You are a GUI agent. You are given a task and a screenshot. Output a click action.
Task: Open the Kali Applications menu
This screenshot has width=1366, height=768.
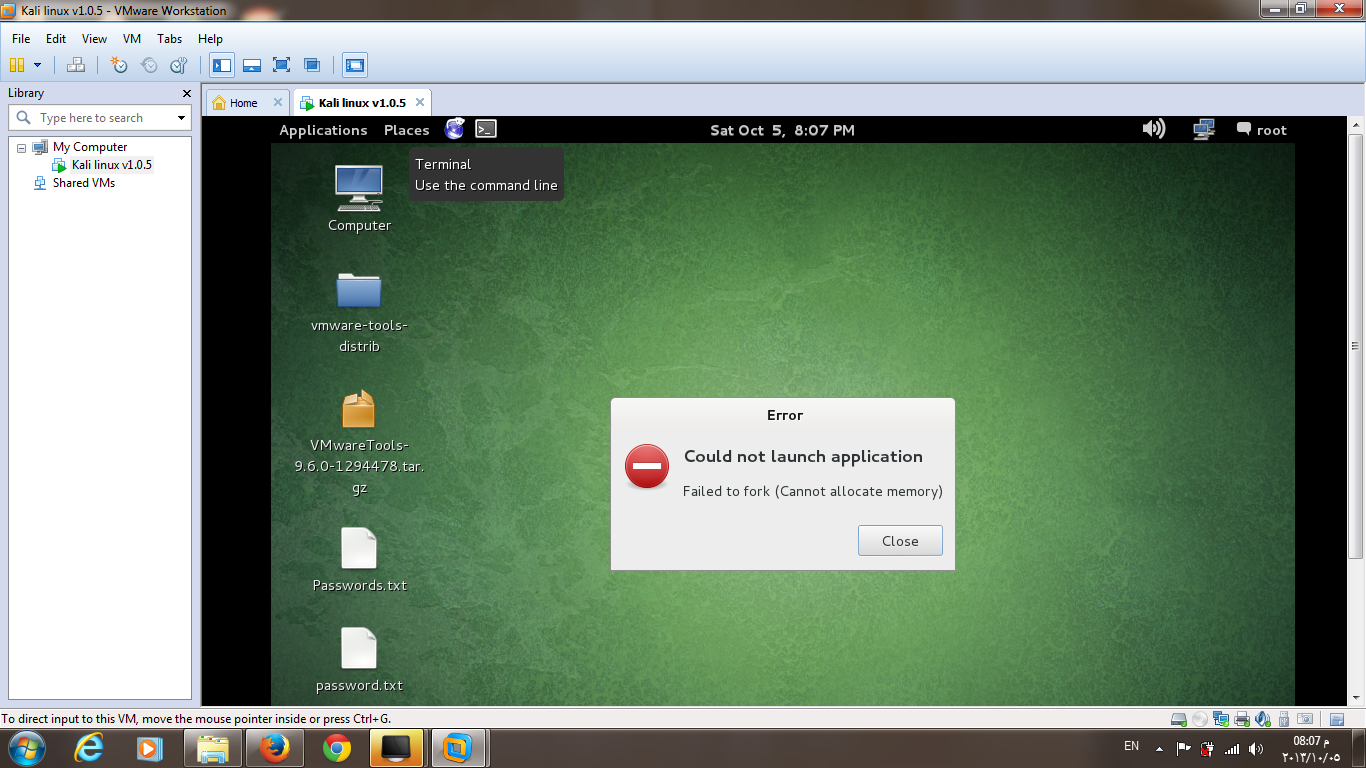click(323, 130)
